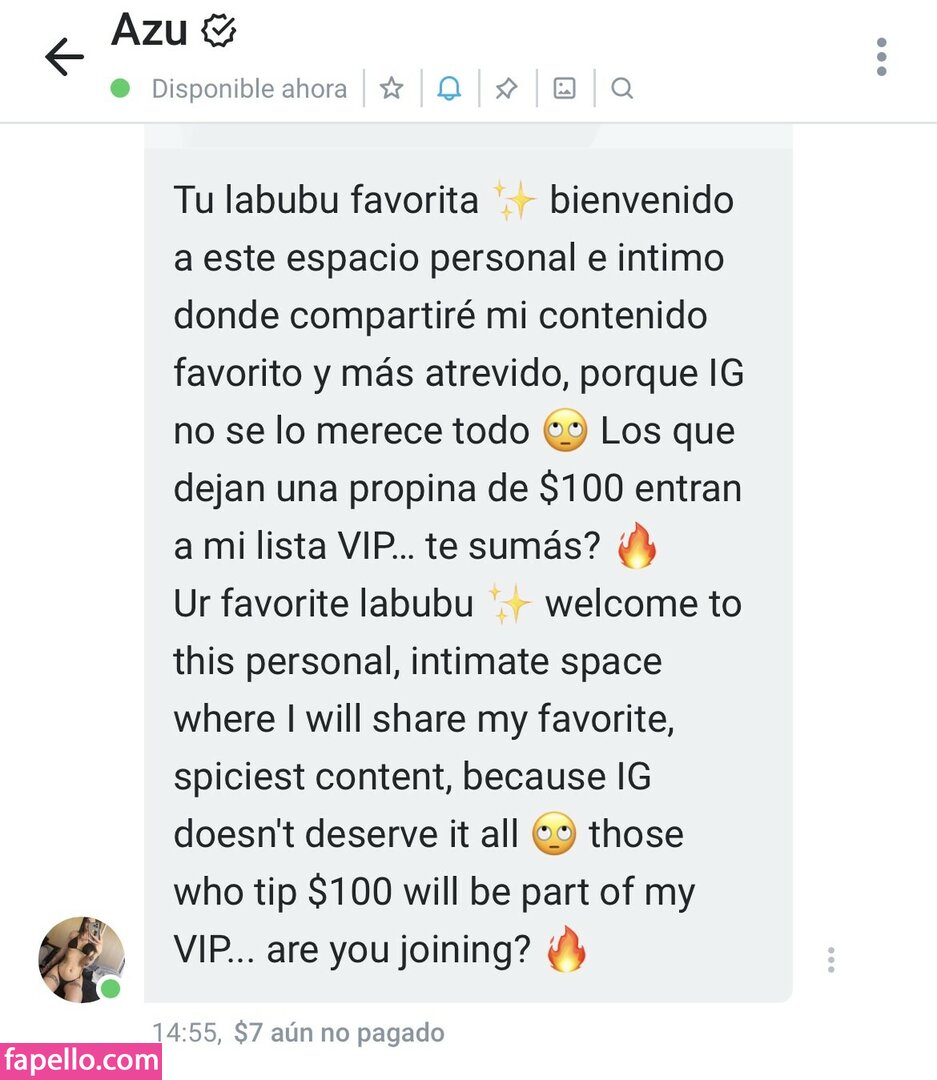
Task: Select the Spanish welcome message text
Action: point(458,373)
